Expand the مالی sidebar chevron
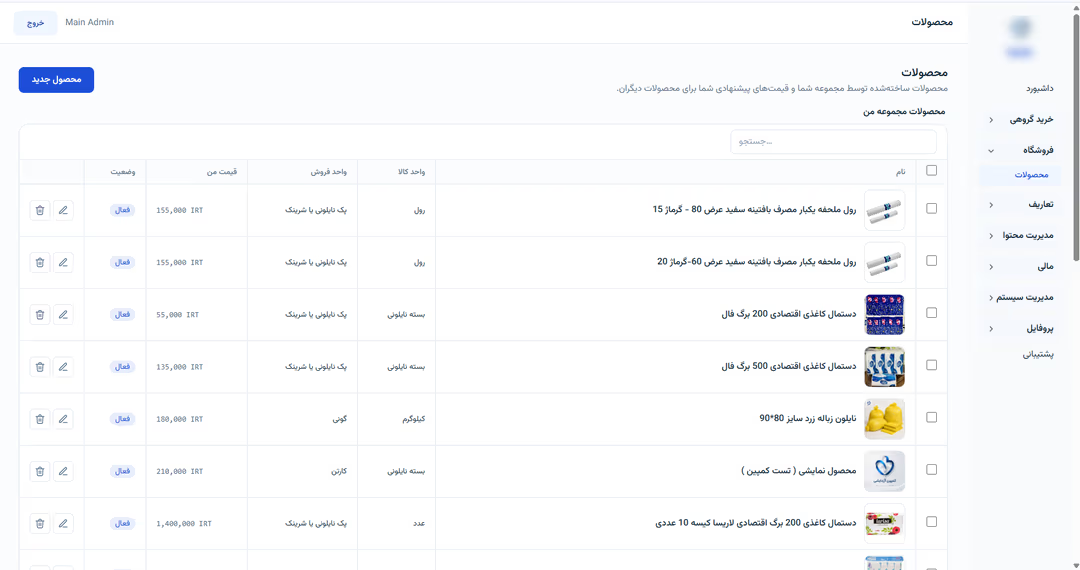The width and height of the screenshot is (1080, 570). click(x=991, y=266)
